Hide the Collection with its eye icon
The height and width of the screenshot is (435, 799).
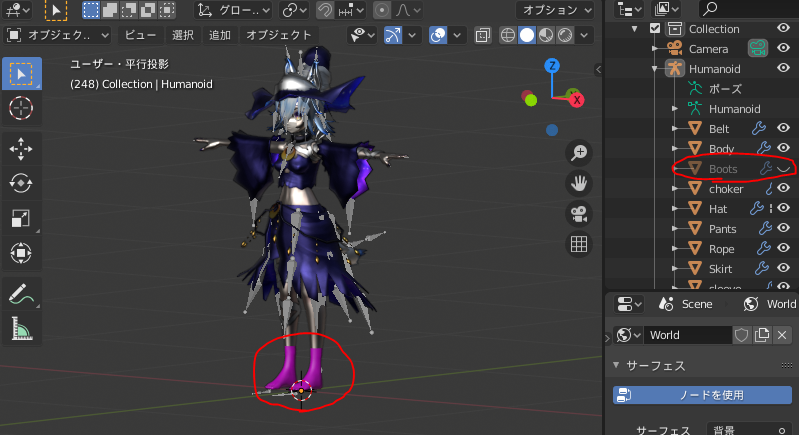click(784, 29)
